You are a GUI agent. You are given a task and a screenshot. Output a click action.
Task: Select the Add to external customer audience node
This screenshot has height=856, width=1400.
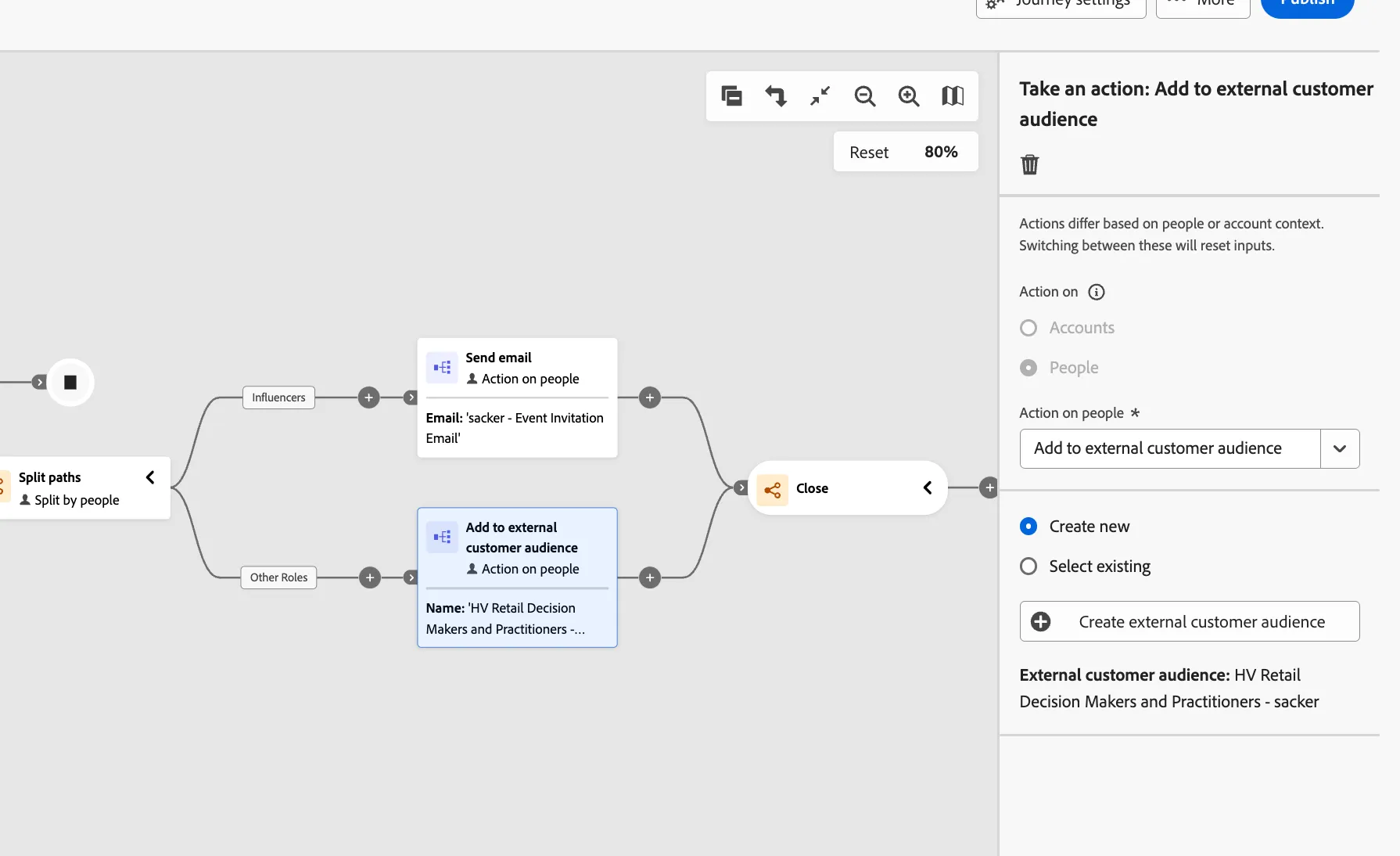point(517,577)
